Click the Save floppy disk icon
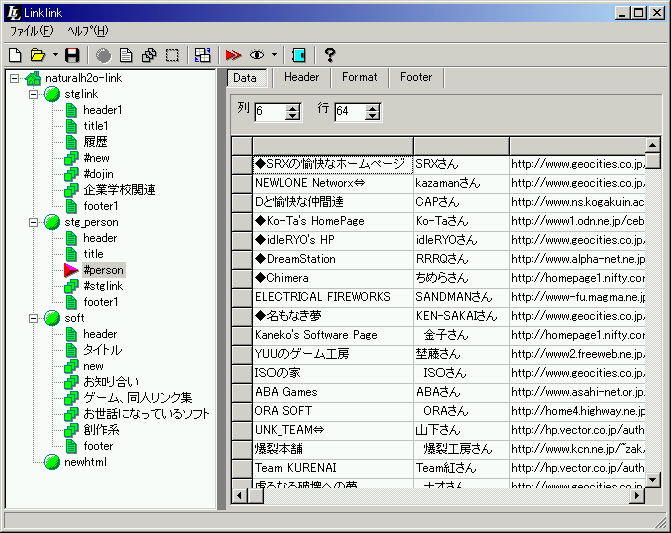The image size is (671, 533). [x=72, y=55]
